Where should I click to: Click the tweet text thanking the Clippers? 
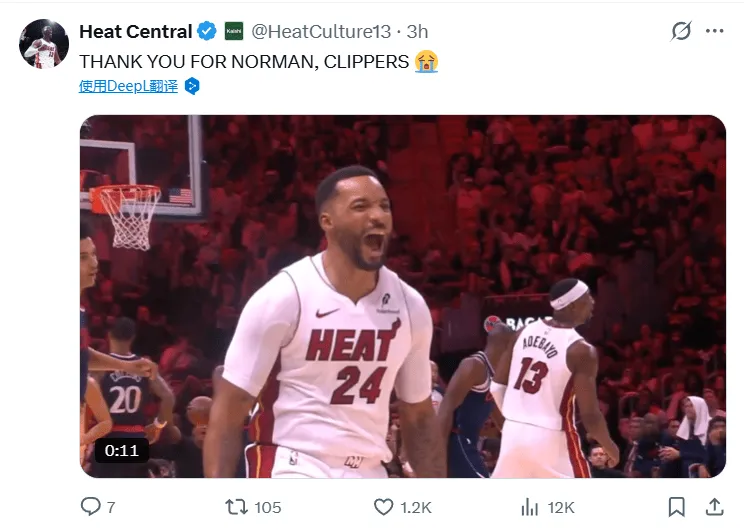(x=245, y=61)
